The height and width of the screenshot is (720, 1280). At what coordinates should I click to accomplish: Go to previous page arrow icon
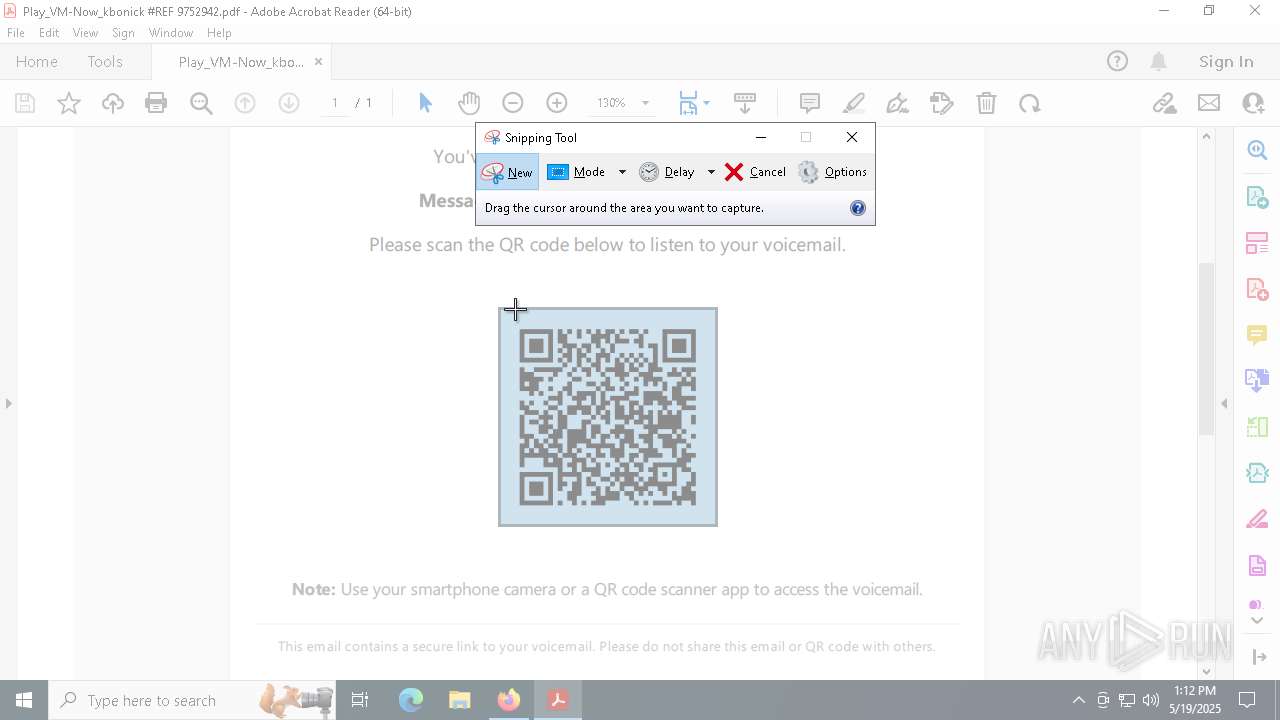(245, 103)
